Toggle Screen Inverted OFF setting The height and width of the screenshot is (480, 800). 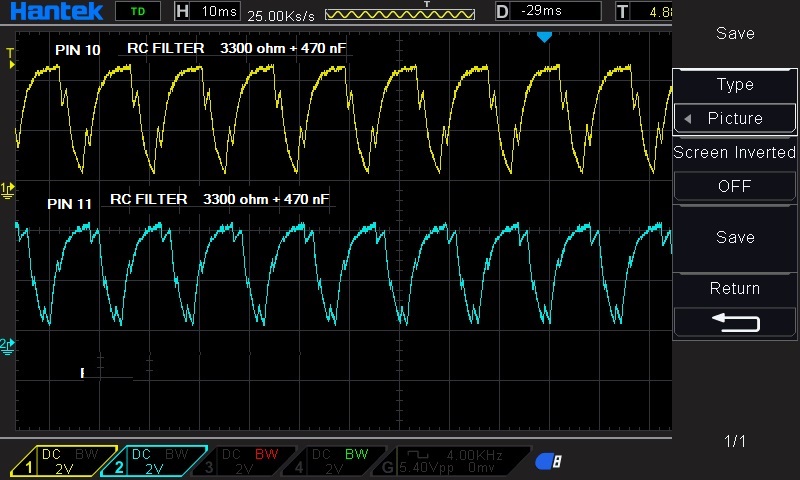(x=735, y=186)
